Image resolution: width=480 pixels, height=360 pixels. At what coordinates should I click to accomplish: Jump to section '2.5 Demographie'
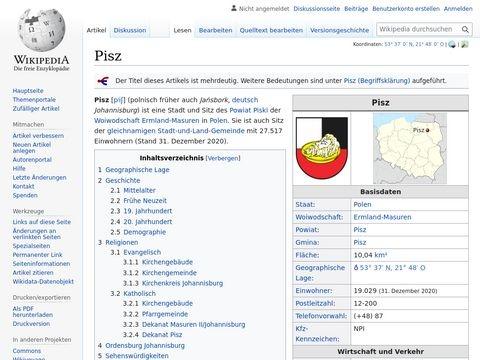[x=138, y=232]
